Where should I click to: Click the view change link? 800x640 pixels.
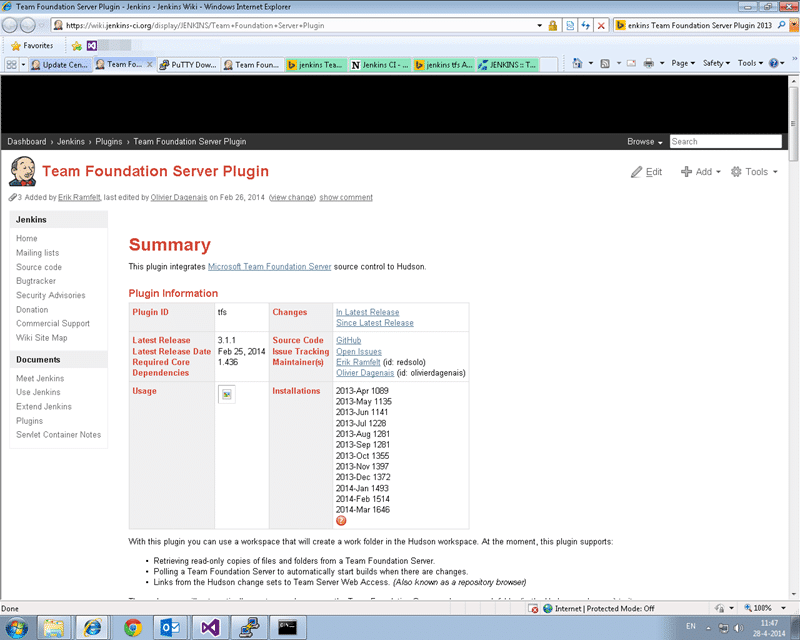click(292, 198)
